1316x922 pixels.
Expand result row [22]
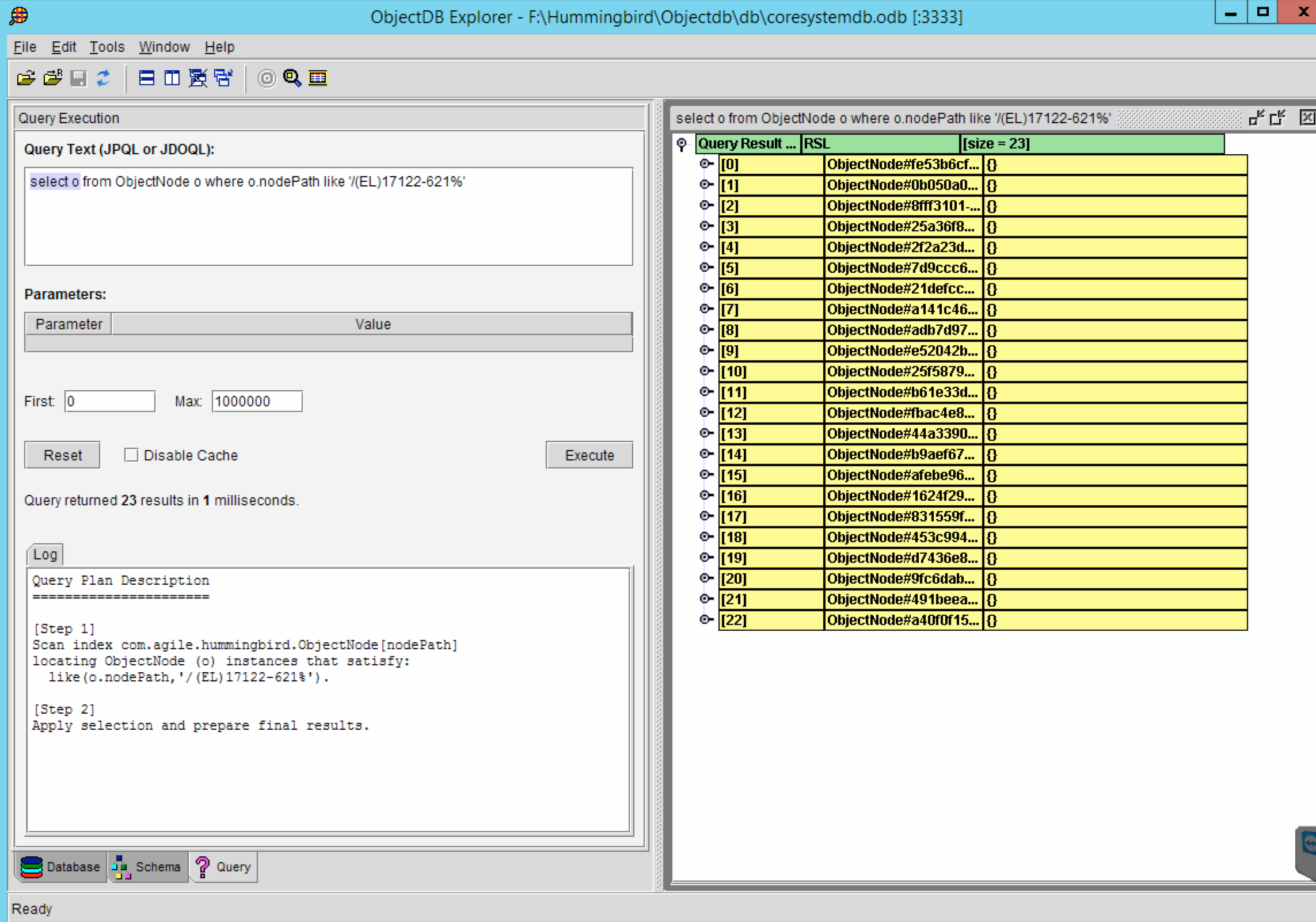pyautogui.click(x=706, y=620)
